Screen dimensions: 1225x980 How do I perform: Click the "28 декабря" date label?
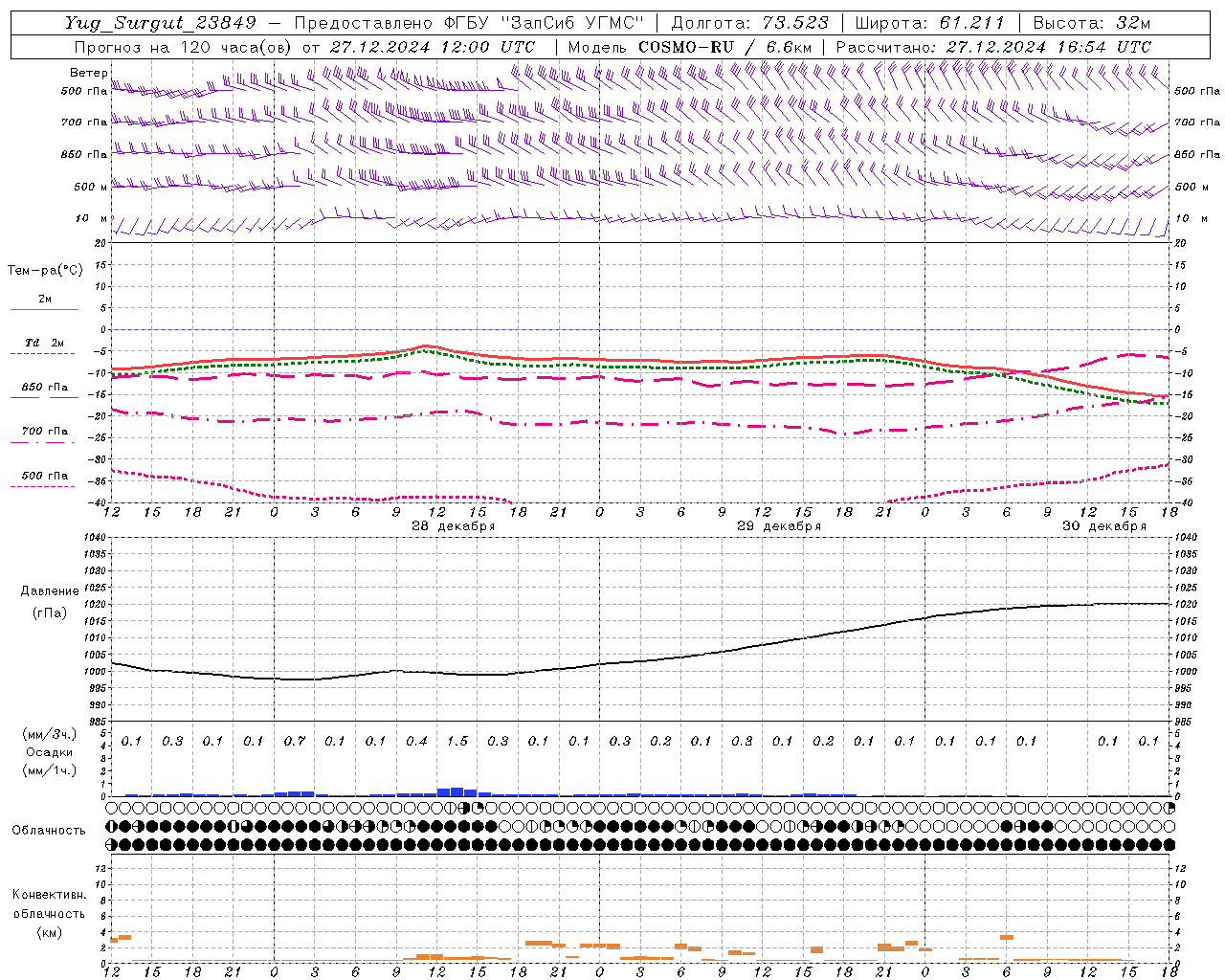point(453,526)
